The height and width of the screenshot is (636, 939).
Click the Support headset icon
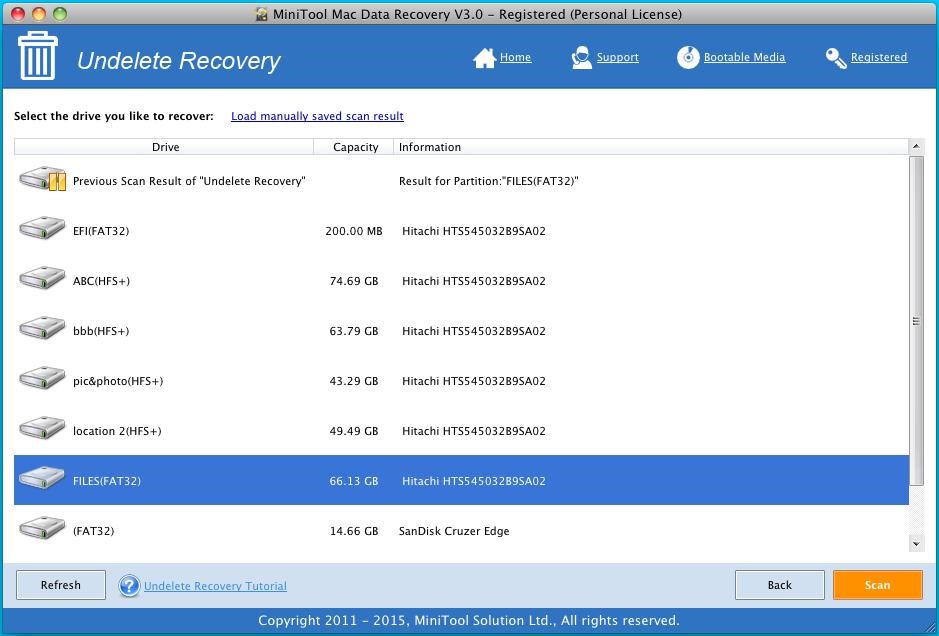tap(581, 58)
